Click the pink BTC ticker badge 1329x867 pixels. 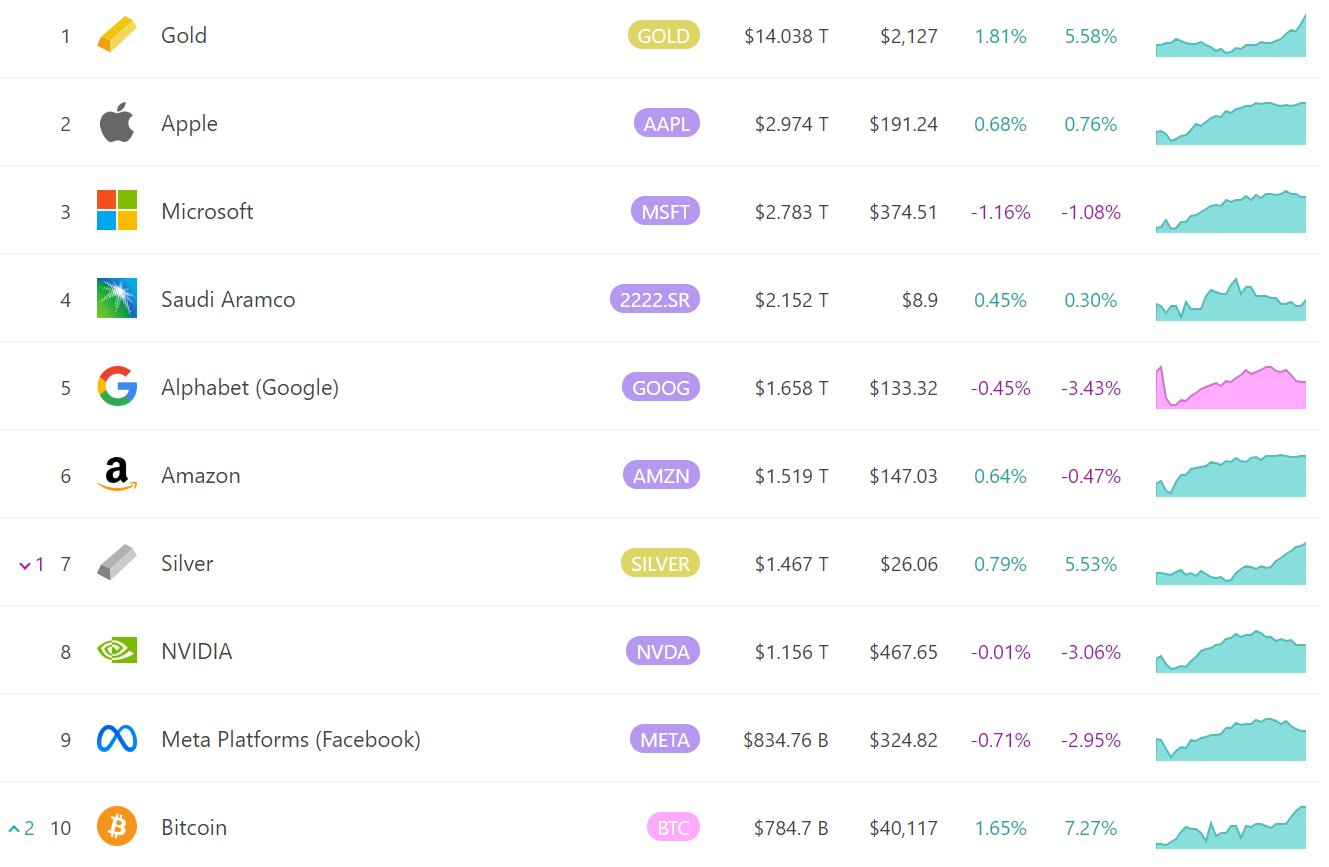pos(673,828)
